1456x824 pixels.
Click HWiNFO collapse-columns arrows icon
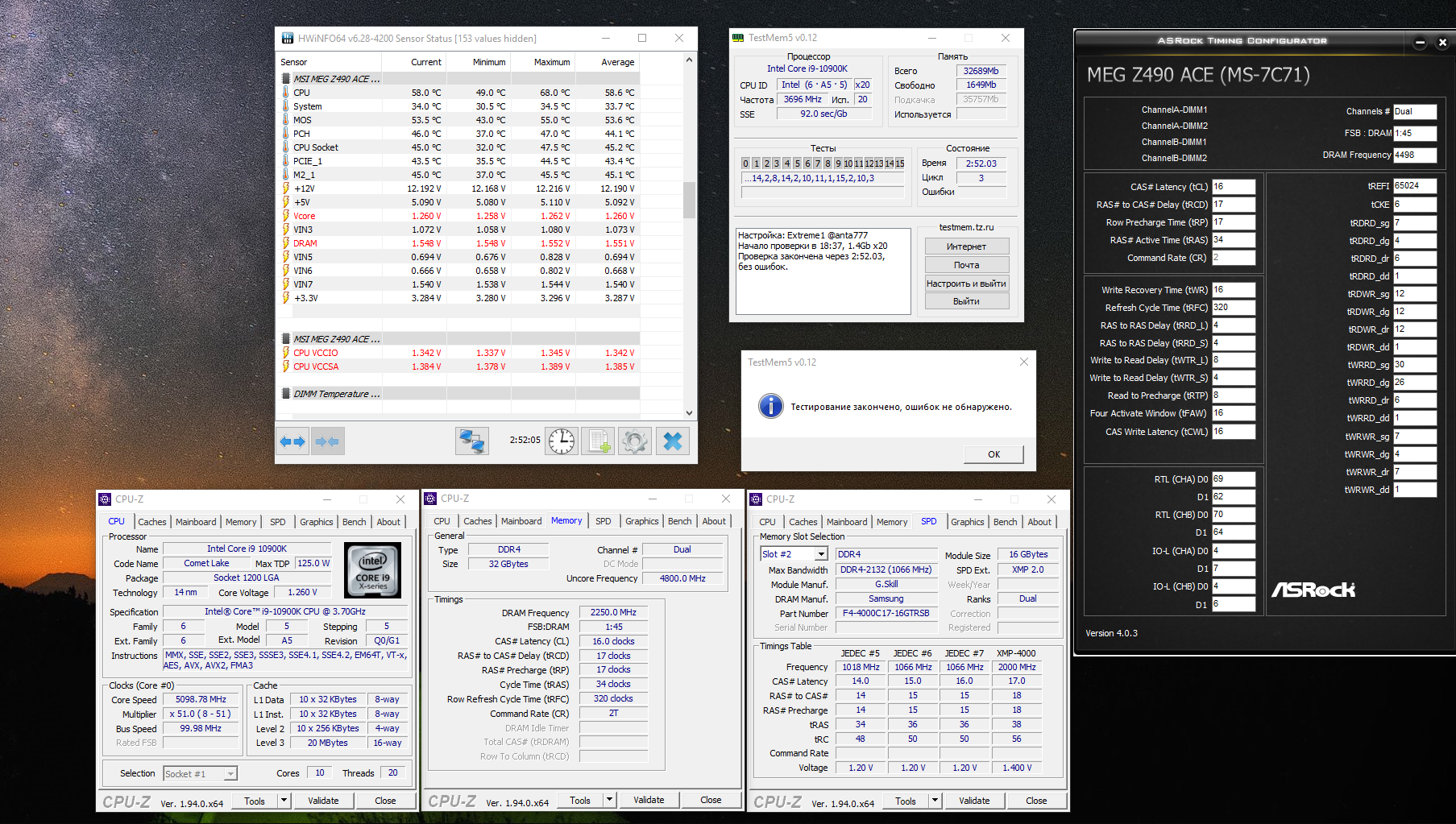pos(328,441)
